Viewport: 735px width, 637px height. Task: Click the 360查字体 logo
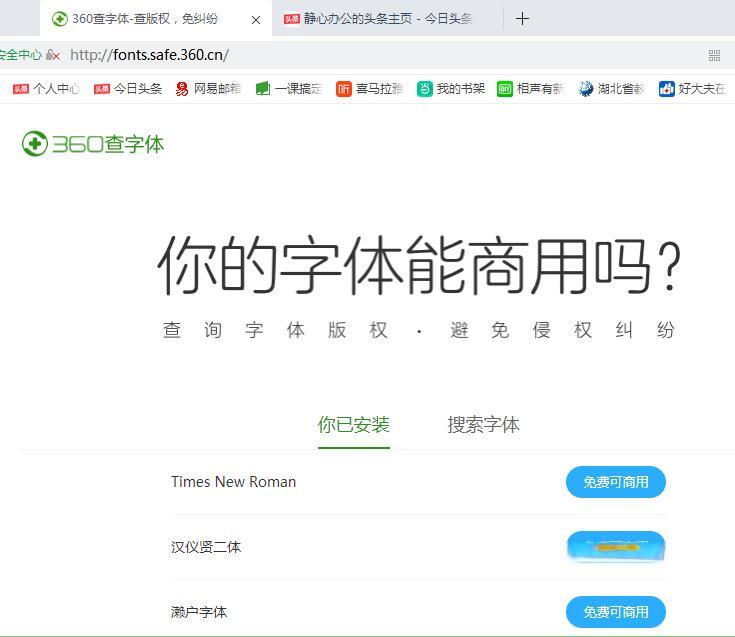click(93, 144)
